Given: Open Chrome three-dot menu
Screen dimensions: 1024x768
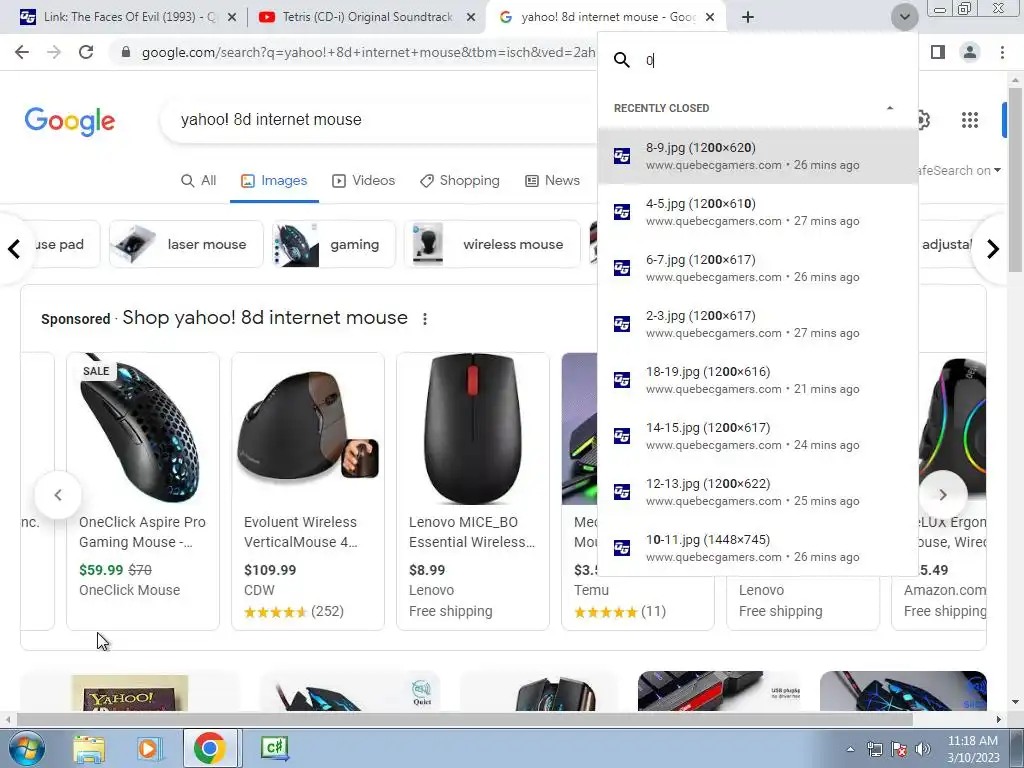Looking at the screenshot, I should click(1002, 52).
